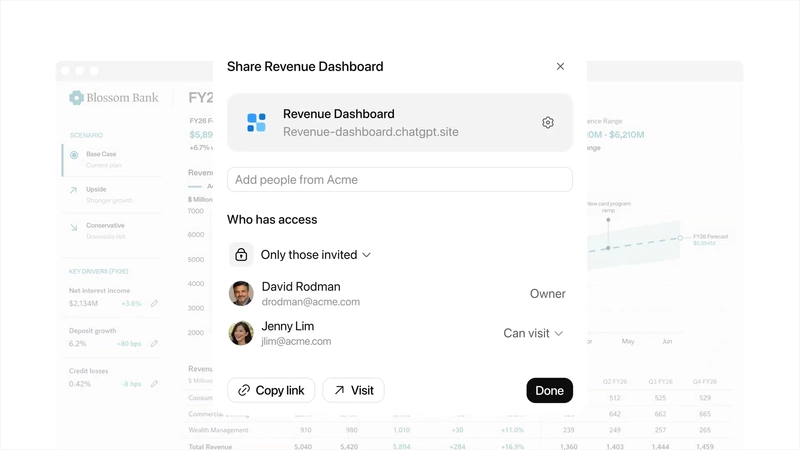Screen dimensions: 800x450
Task: Click the Revenue Dashboard app icon
Action: pos(256,122)
